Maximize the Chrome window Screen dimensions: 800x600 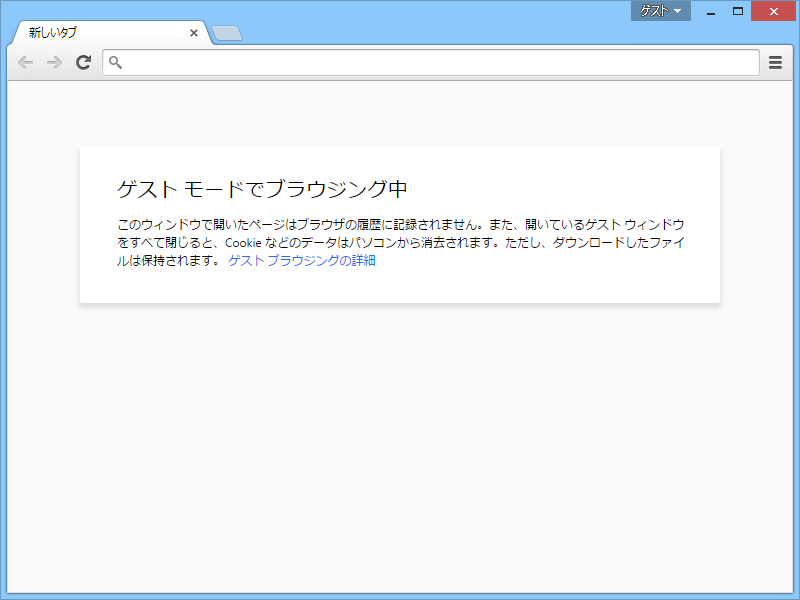[x=739, y=11]
